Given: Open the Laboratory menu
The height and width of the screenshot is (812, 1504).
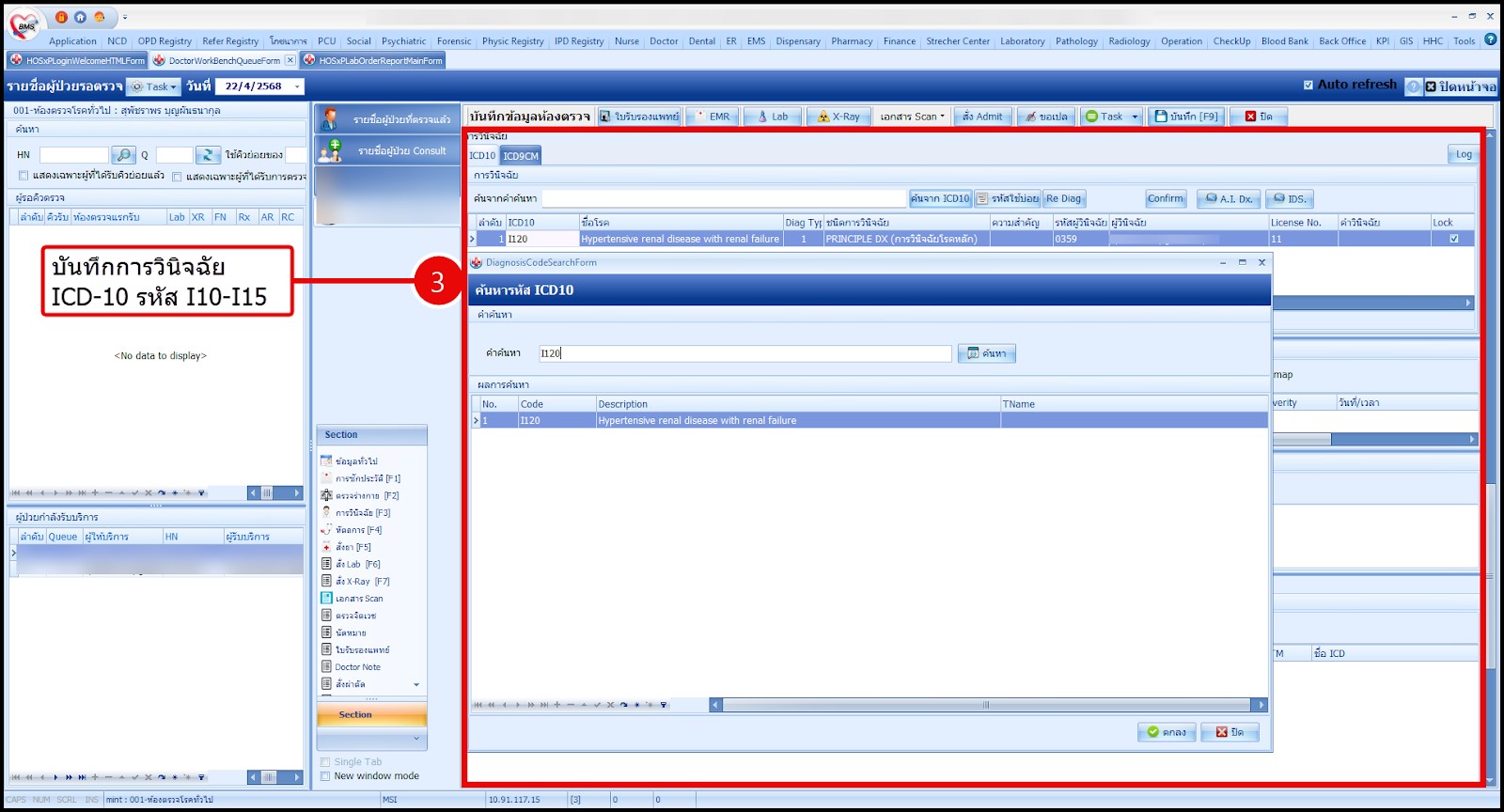Looking at the screenshot, I should tap(1022, 41).
